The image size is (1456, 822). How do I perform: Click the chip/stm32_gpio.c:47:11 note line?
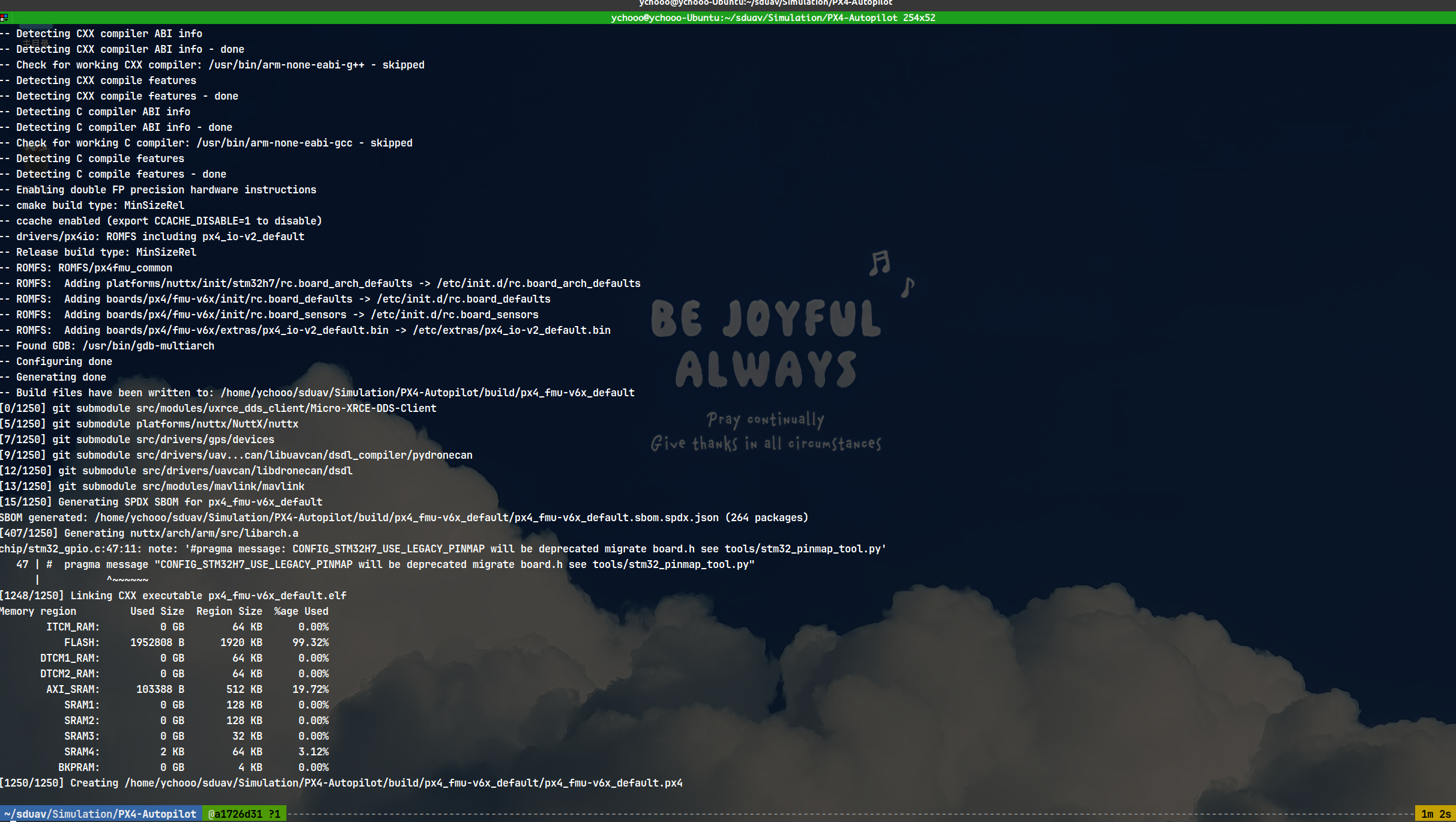443,549
